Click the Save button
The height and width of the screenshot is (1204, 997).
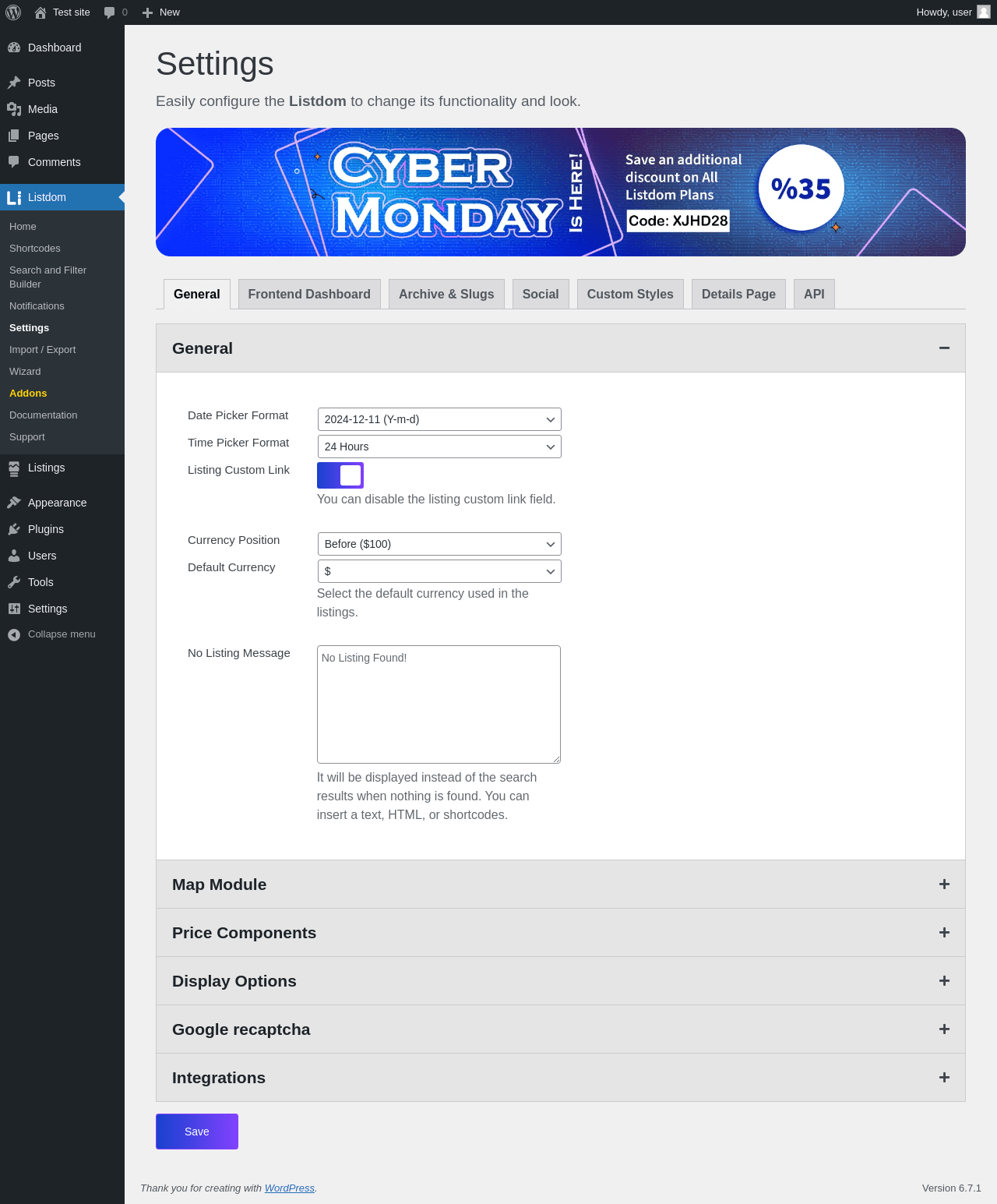(197, 1132)
